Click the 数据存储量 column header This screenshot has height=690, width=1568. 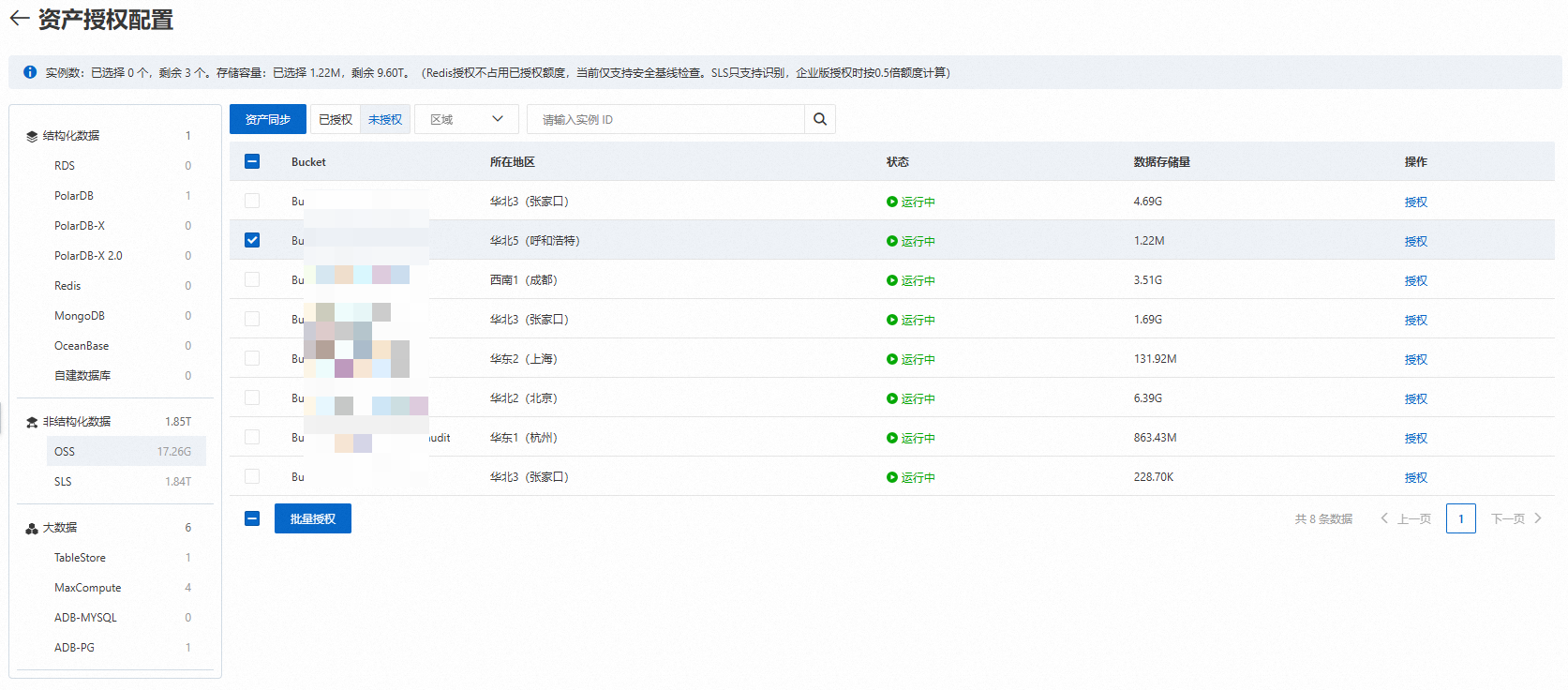[1161, 162]
